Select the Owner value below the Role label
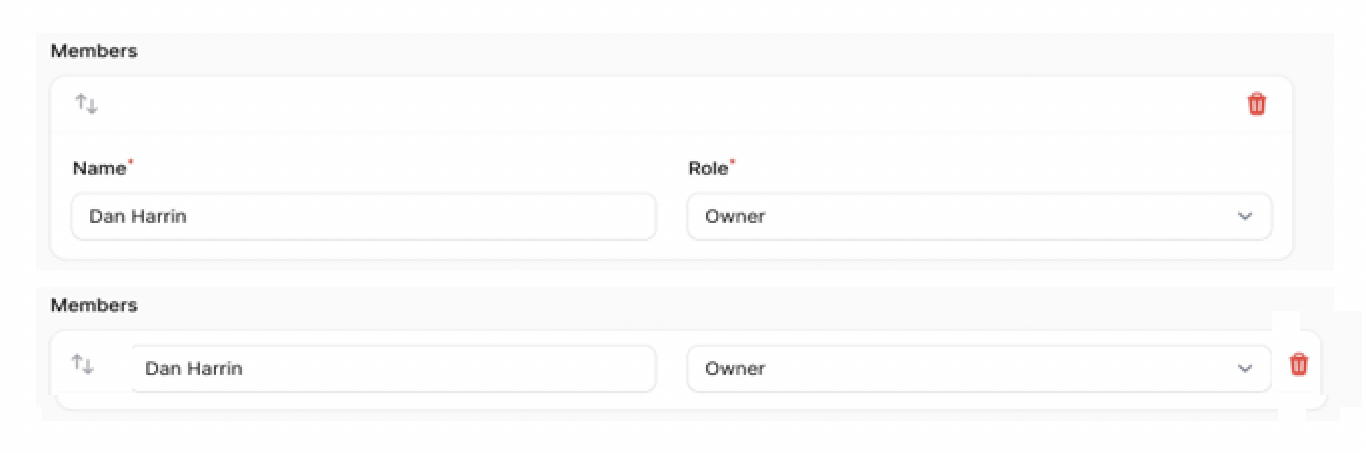 [735, 217]
